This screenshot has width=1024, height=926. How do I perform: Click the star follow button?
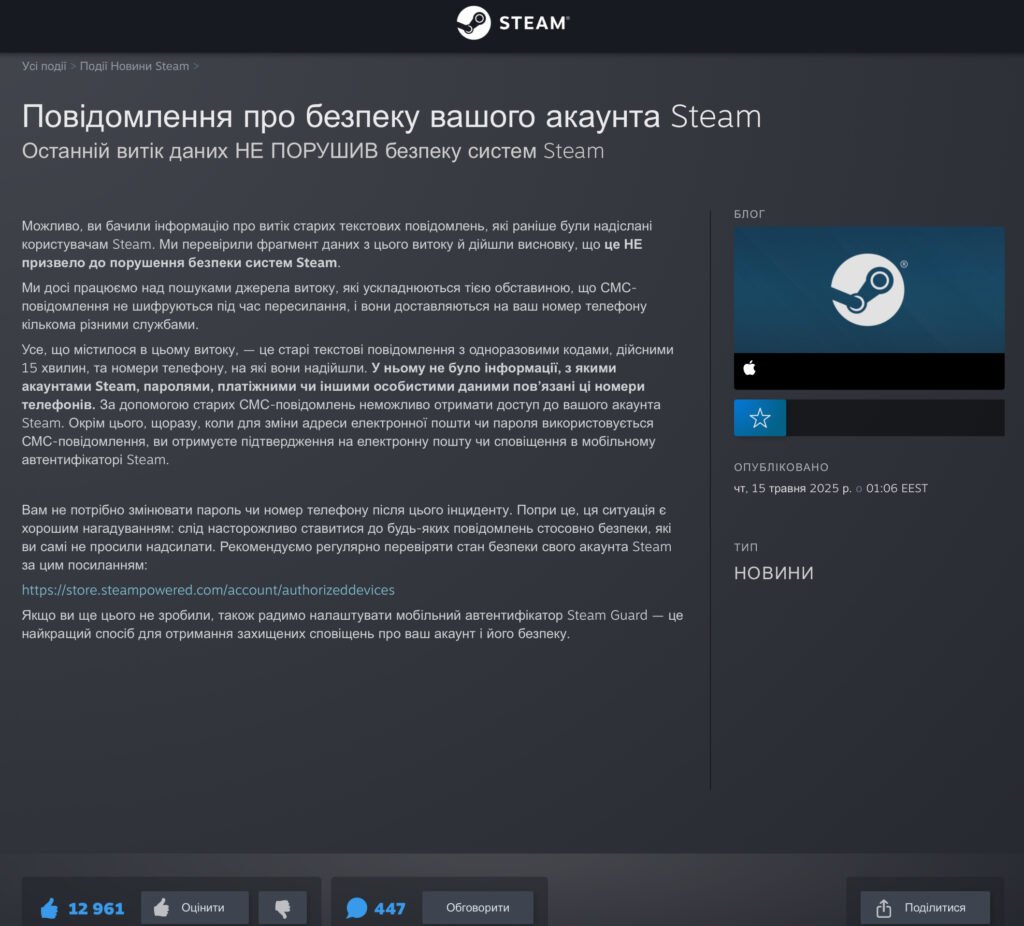(760, 418)
